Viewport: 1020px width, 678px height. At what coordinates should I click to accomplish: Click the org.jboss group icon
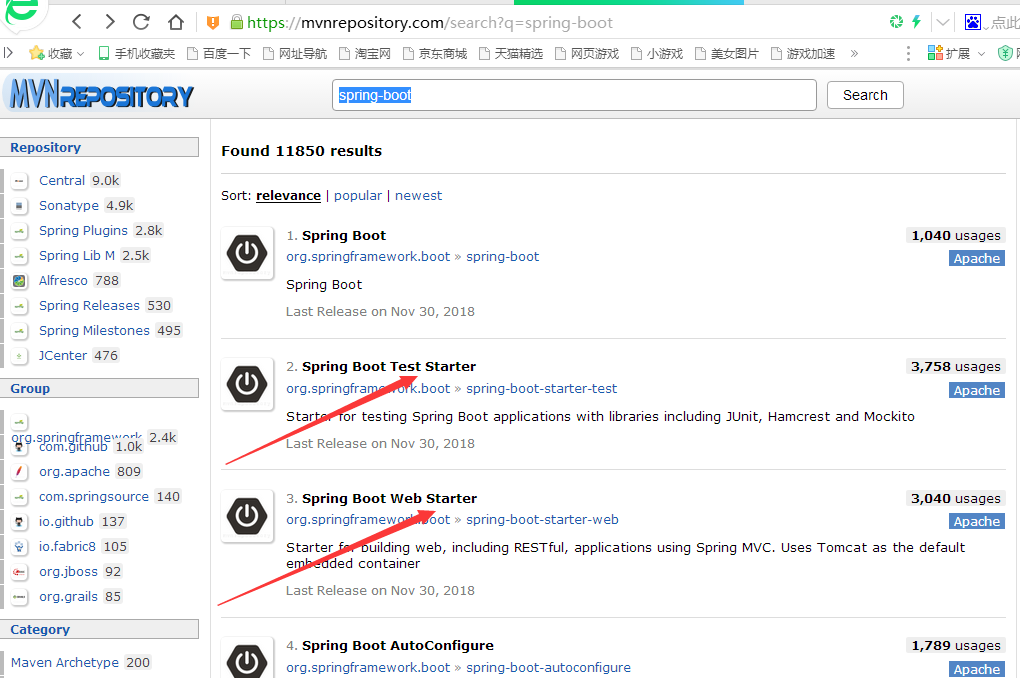pos(20,572)
